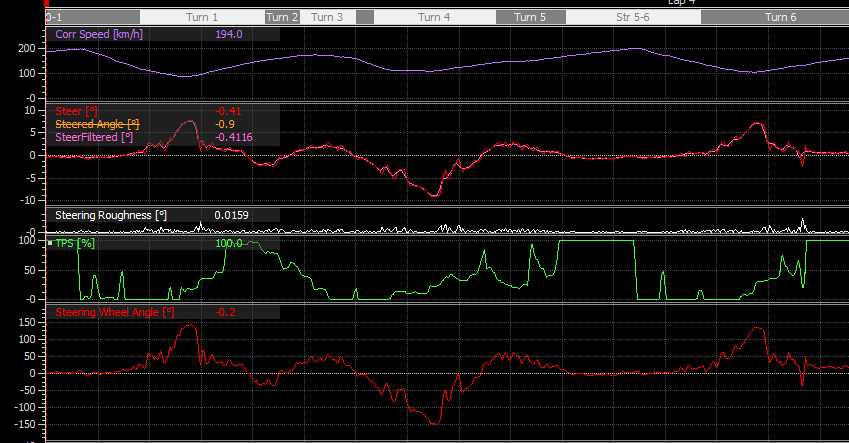The image size is (849, 443).
Task: Select the Steered Angle [°] channel label
Action: 97,124
